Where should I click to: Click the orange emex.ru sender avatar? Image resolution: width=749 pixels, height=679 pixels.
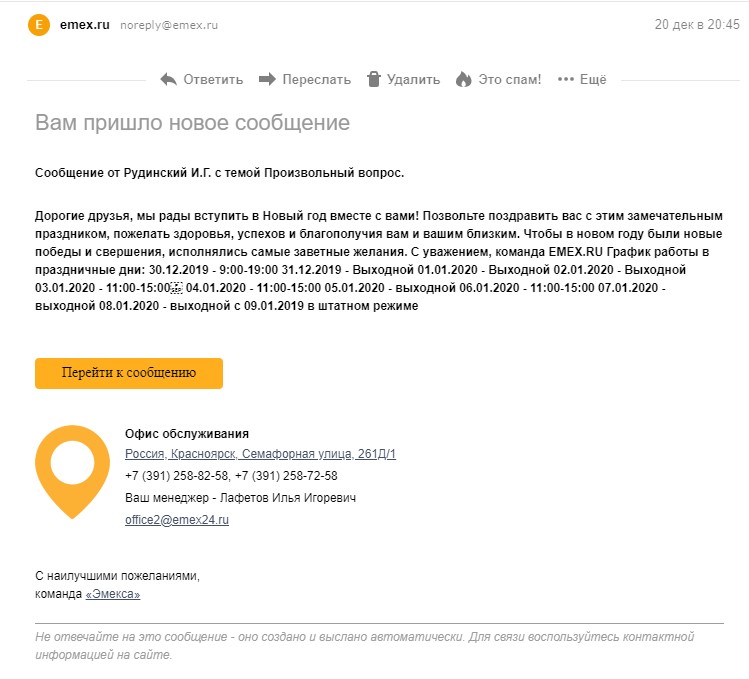tap(39, 25)
